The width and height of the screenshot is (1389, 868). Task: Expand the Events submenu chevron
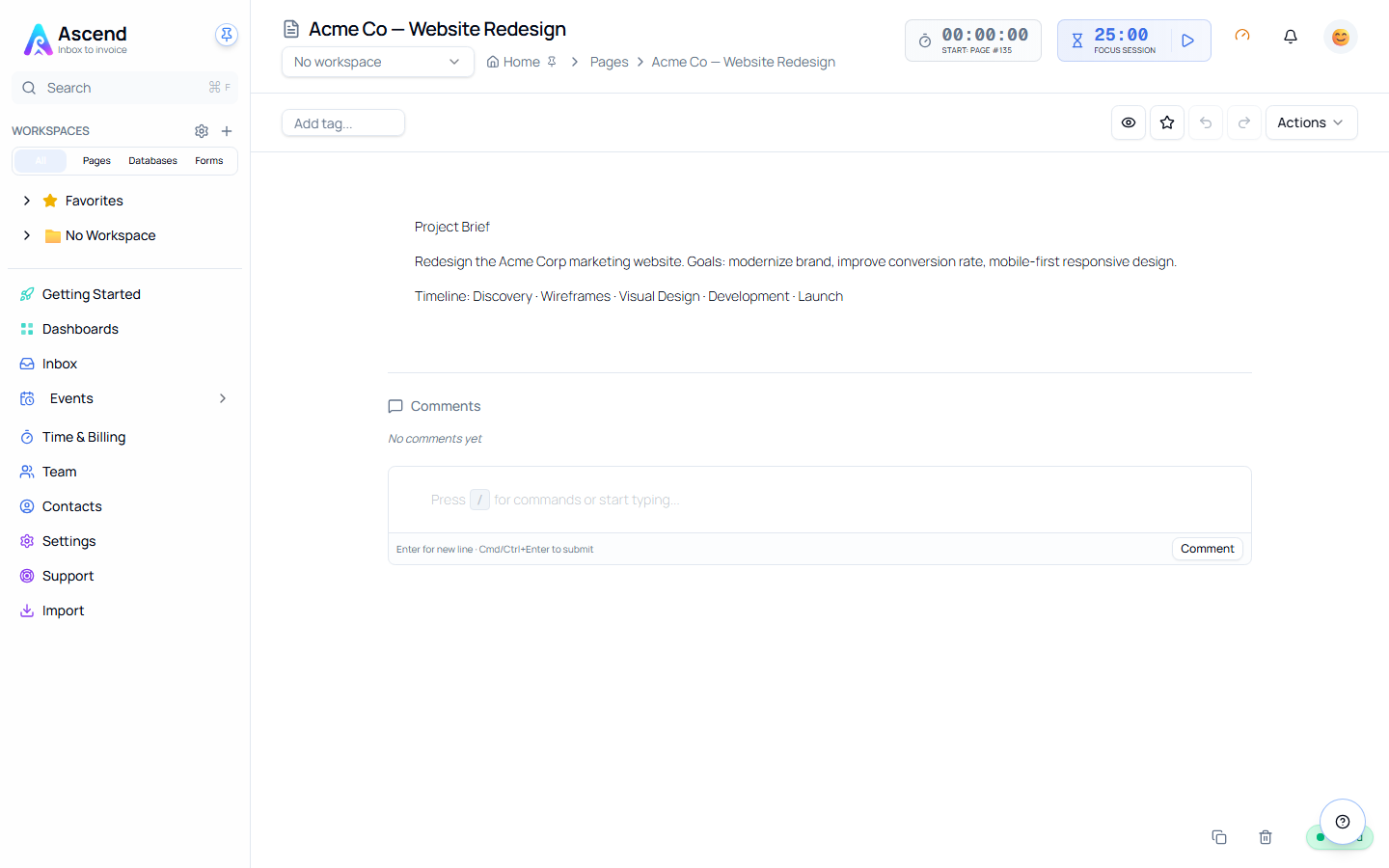click(223, 398)
